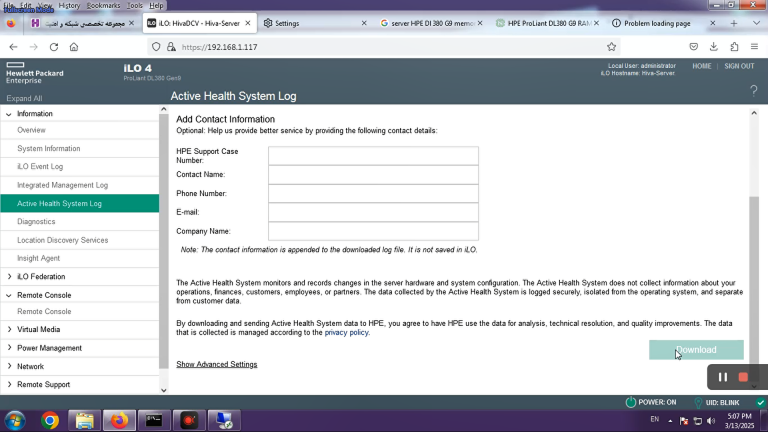The image size is (768, 432).
Task: Open Windows Start menu
Action: [15, 421]
